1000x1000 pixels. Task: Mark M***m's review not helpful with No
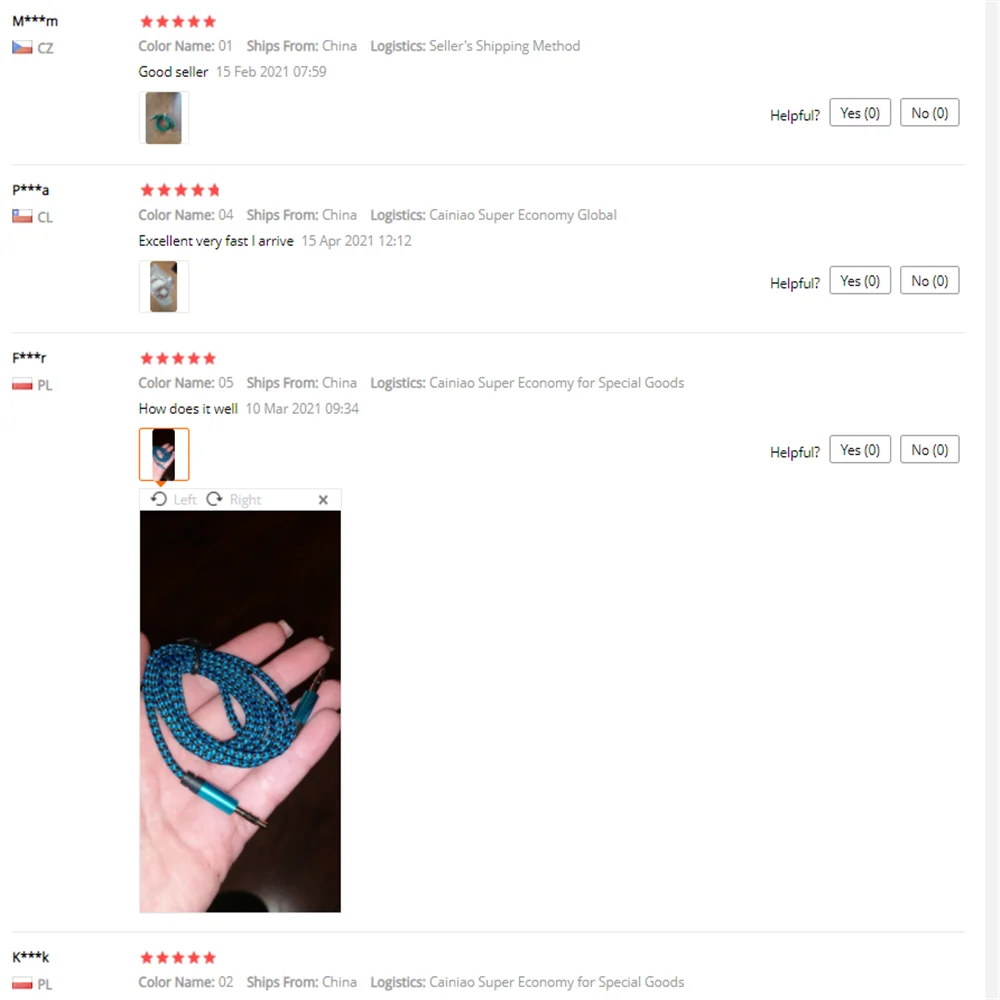[929, 113]
